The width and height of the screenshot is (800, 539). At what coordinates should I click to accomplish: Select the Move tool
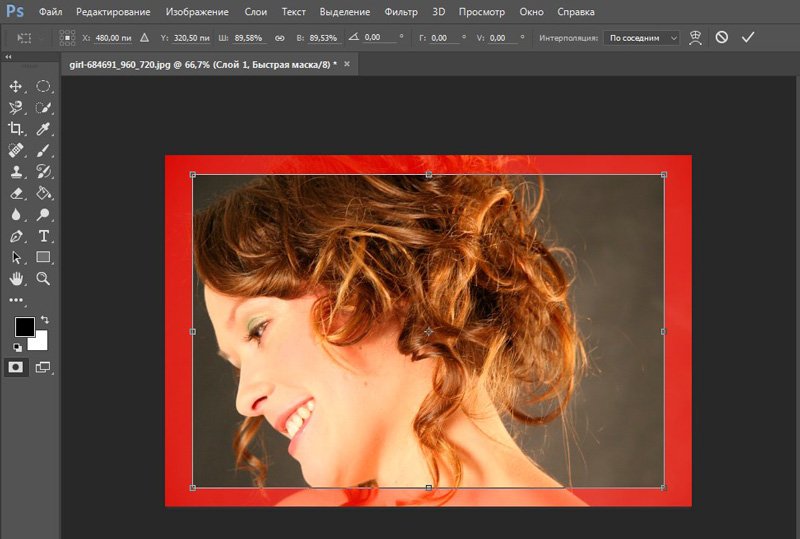(x=16, y=86)
